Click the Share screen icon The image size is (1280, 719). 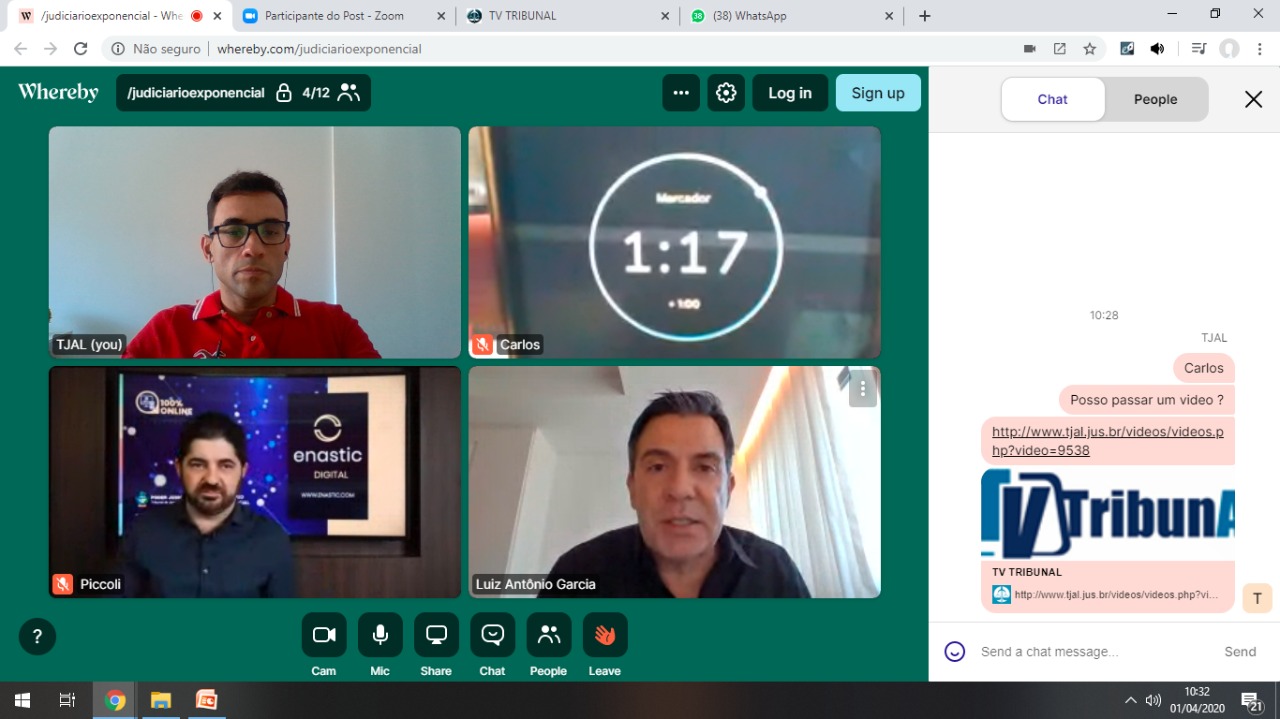(x=436, y=635)
